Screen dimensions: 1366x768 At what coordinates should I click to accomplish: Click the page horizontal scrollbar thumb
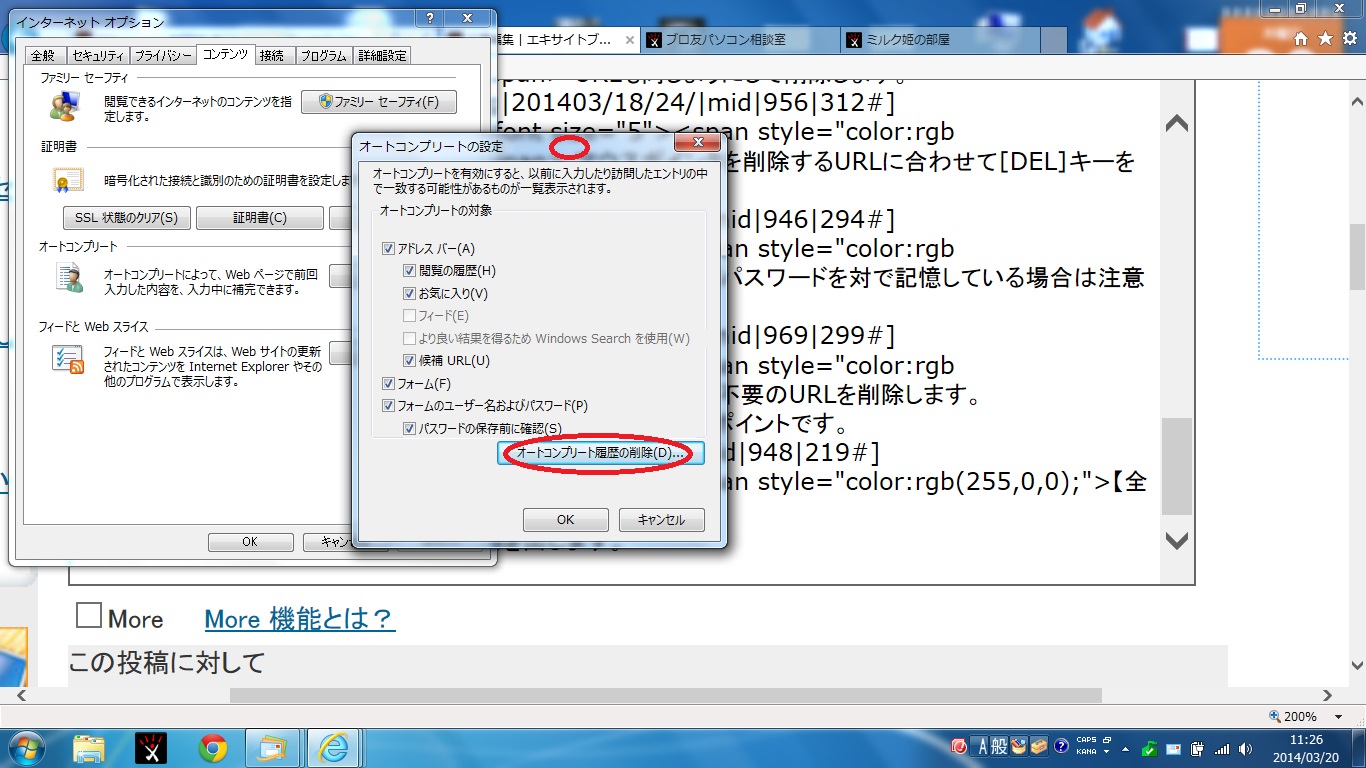666,695
